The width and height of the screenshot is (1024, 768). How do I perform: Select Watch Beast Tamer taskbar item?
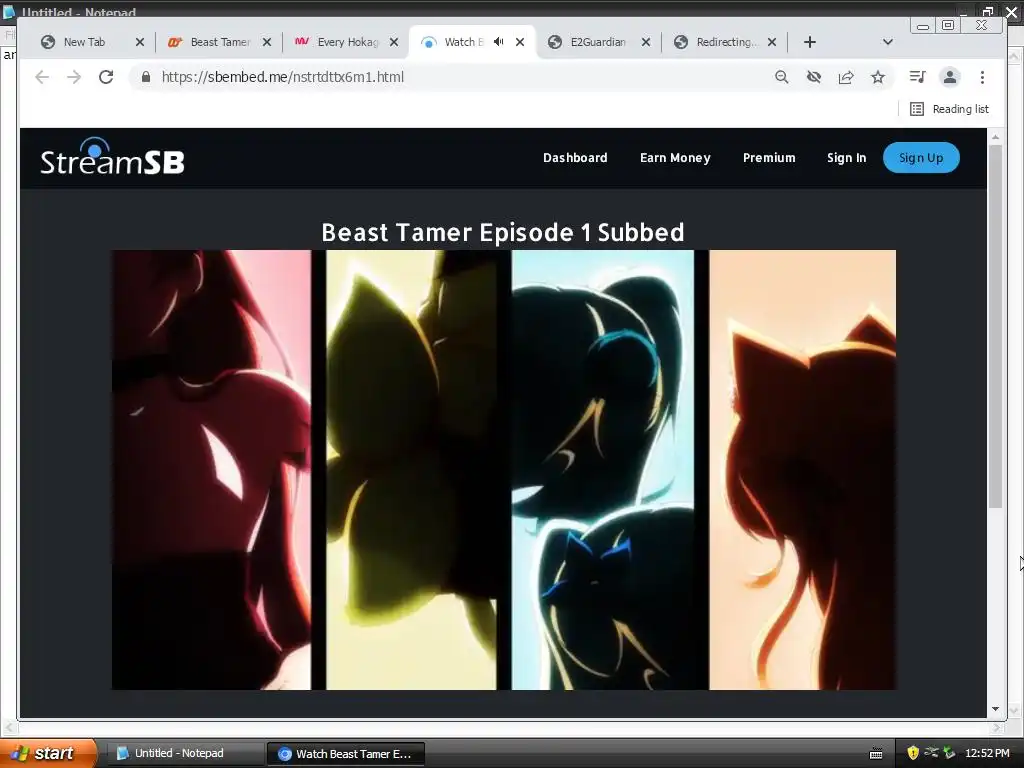tap(346, 754)
